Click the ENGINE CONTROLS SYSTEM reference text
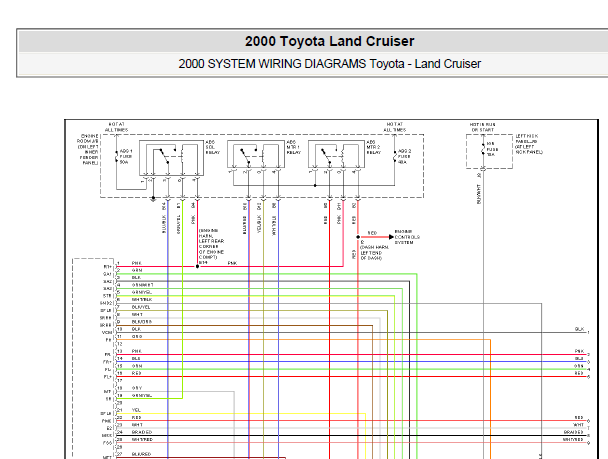The image size is (608, 459). coord(407,237)
